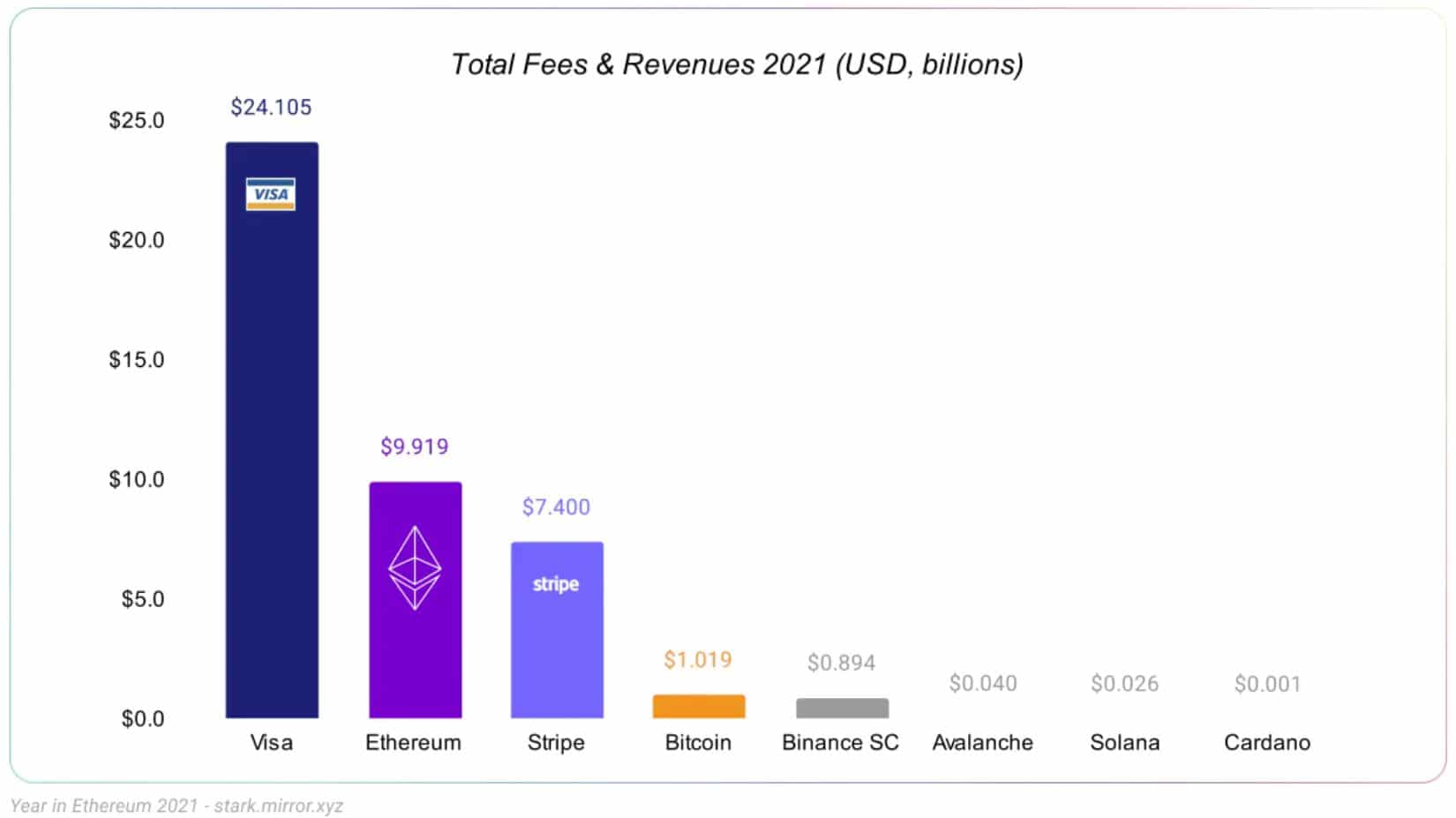Screen dimensions: 1456x818
Task: Select the gray Binance SC bar
Action: tap(842, 708)
